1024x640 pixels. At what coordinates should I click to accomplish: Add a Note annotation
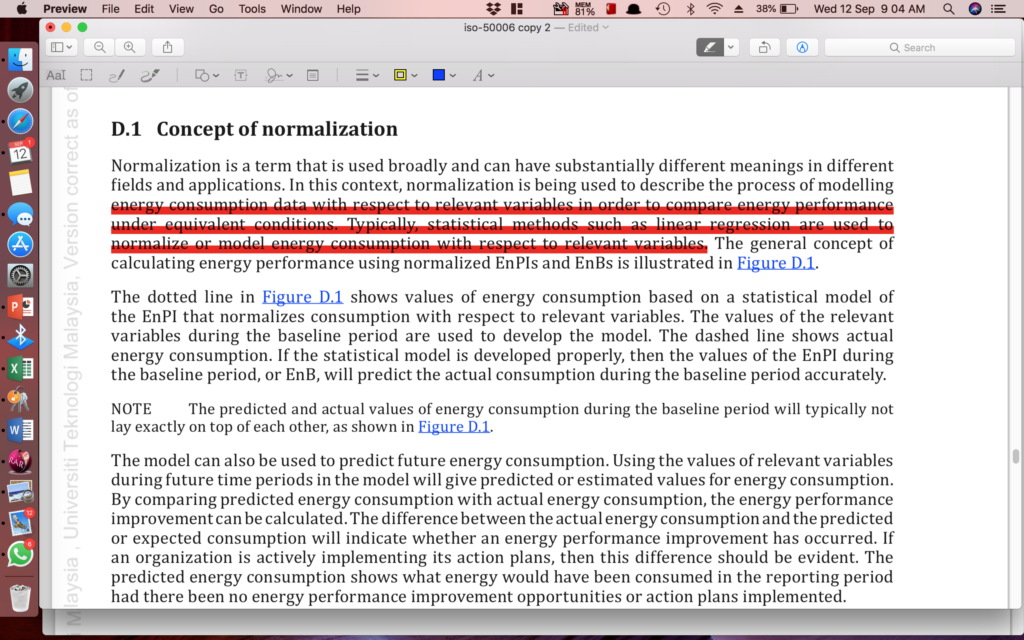click(x=313, y=75)
